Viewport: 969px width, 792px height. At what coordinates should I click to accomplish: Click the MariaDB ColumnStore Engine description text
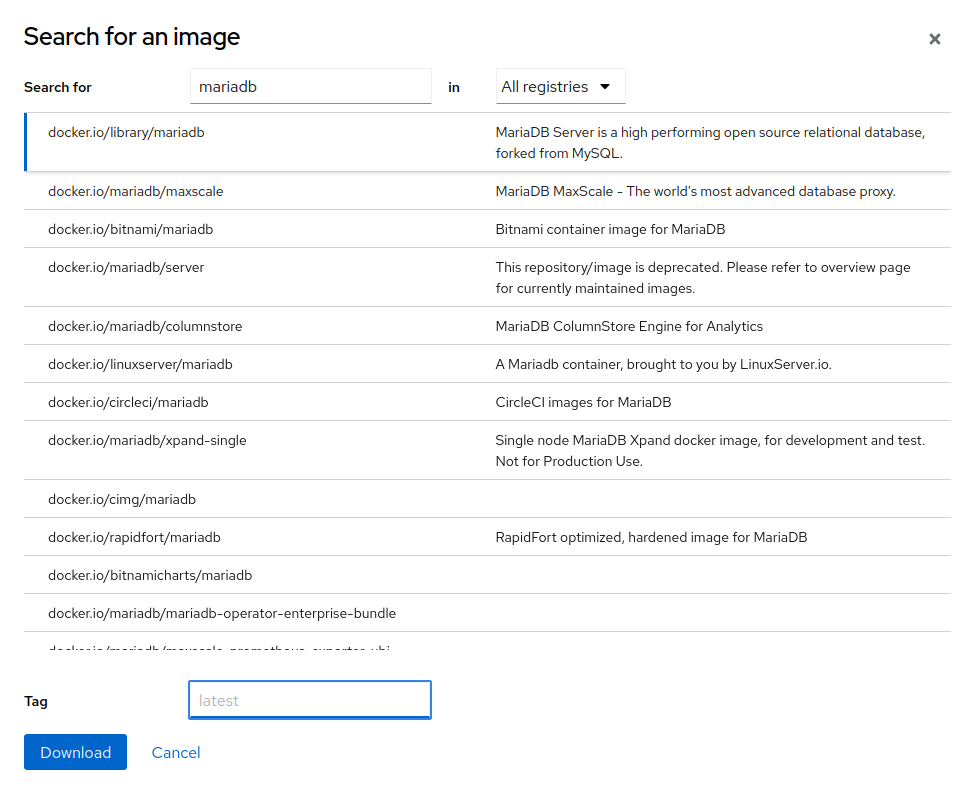629,326
